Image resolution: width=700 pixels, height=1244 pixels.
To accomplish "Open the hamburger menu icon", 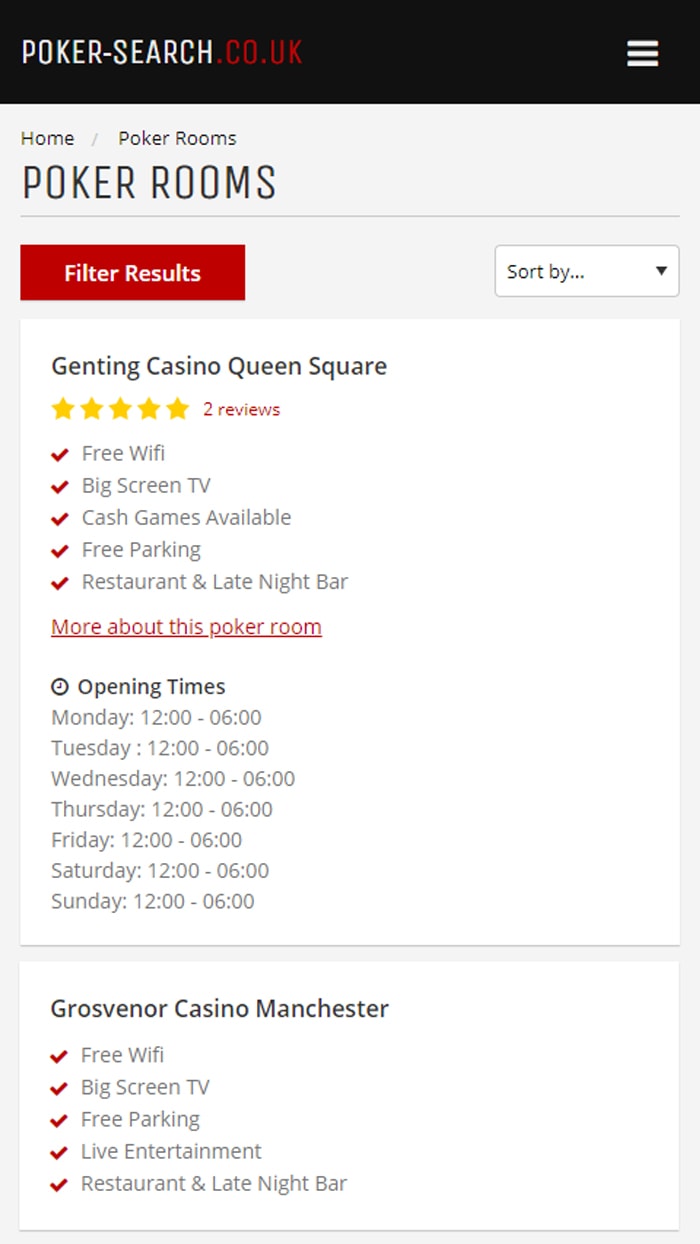I will click(642, 53).
